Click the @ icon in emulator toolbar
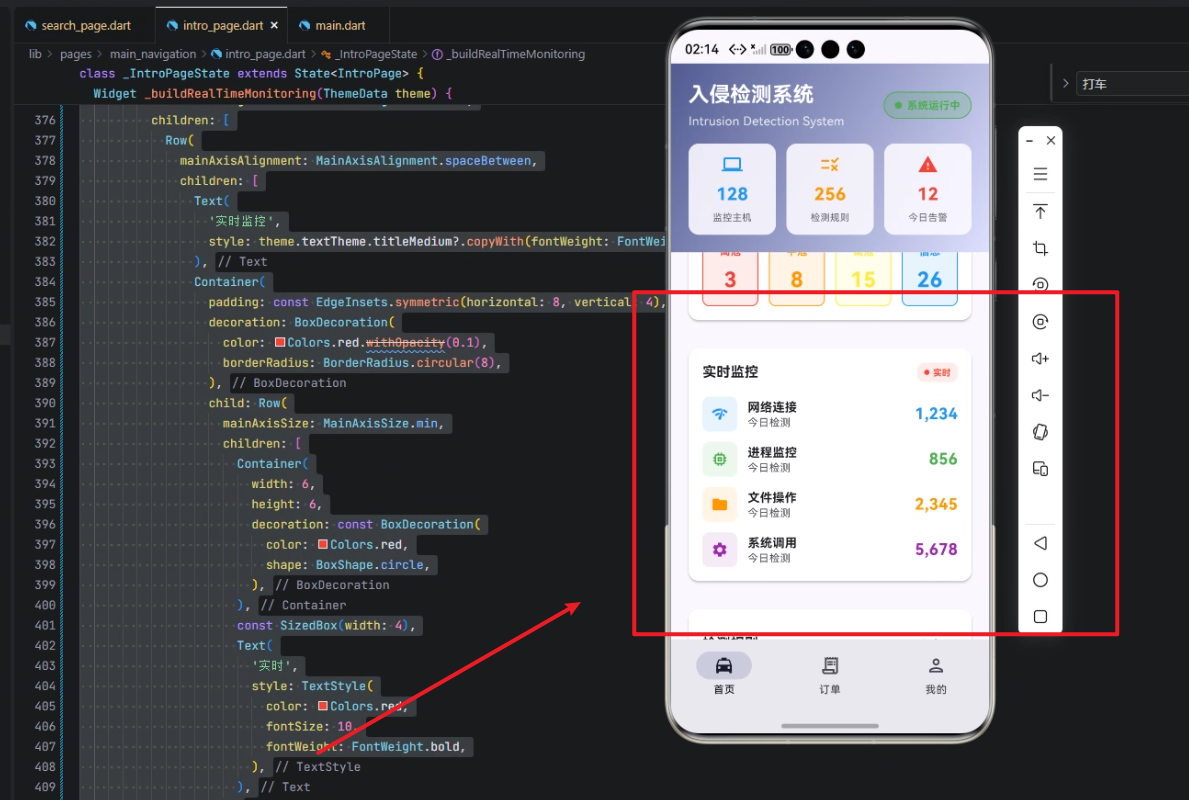1189x800 pixels. click(1040, 322)
